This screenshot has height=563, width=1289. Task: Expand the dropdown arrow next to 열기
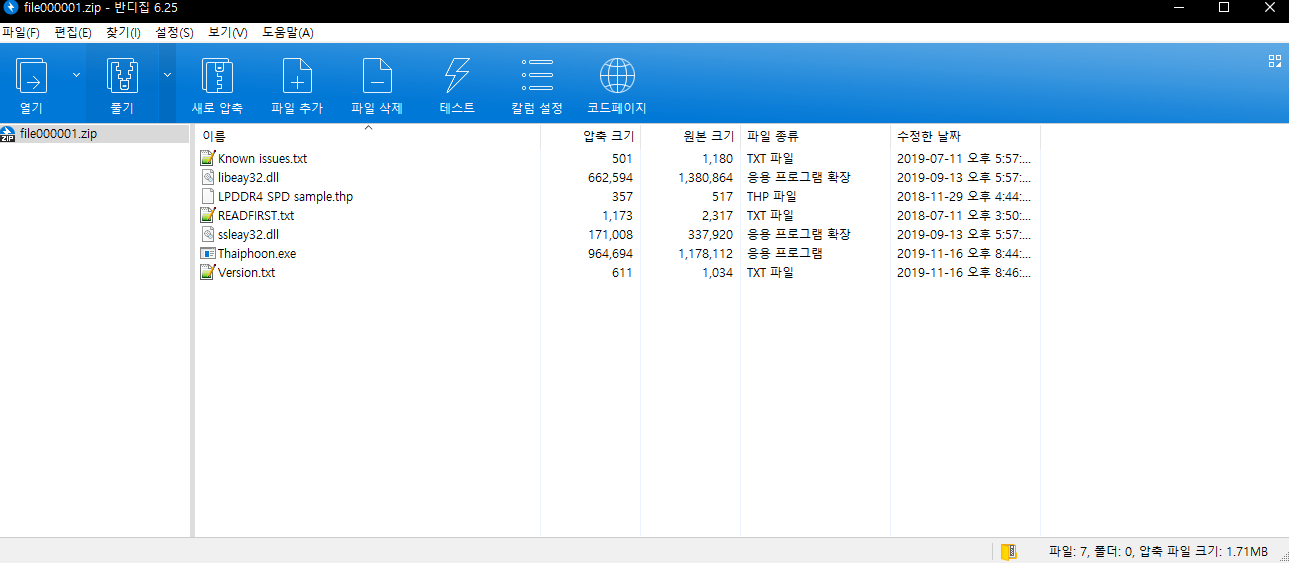77,75
